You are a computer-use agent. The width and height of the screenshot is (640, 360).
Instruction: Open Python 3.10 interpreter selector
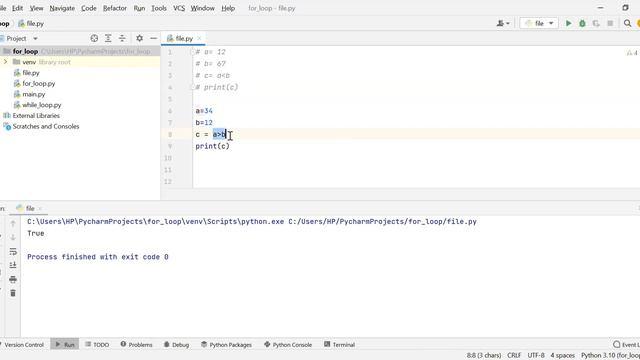pyautogui.click(x=610, y=355)
